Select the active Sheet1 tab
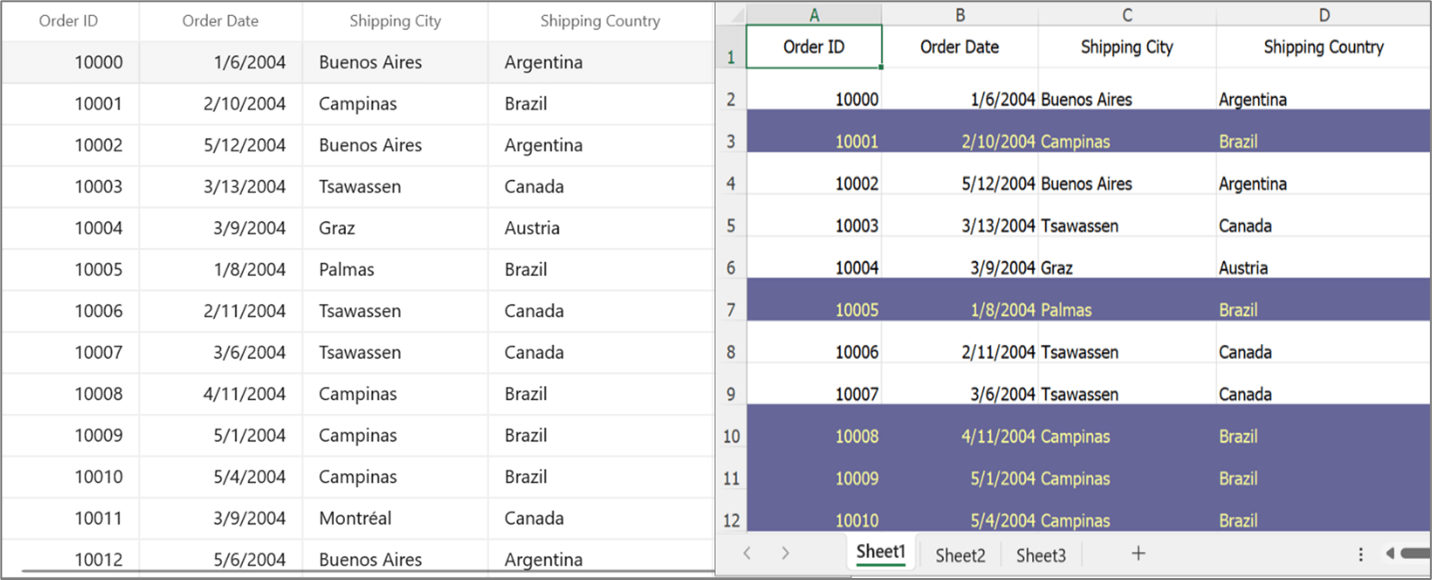Screen dimensions: 1432x580 [880, 551]
